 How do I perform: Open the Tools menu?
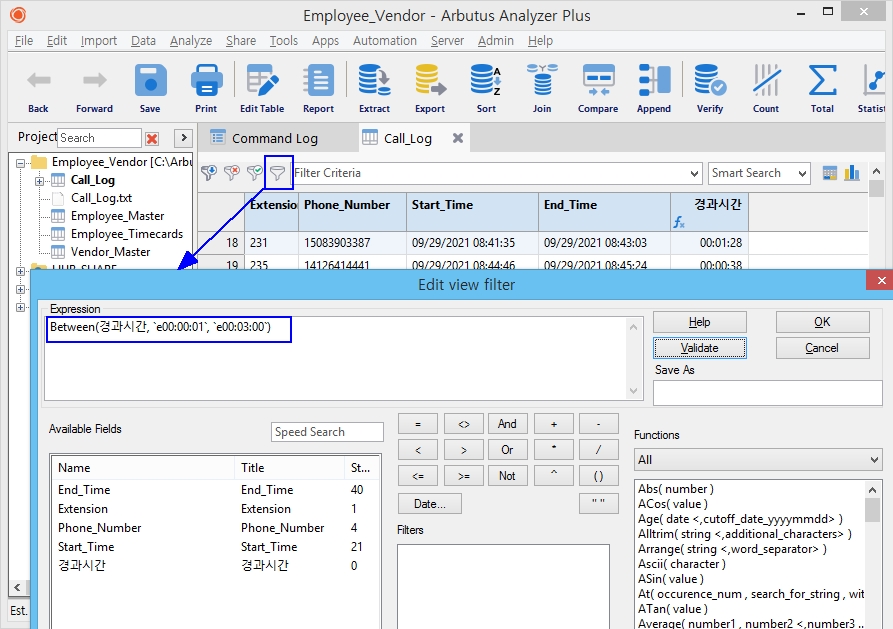pyautogui.click(x=284, y=40)
